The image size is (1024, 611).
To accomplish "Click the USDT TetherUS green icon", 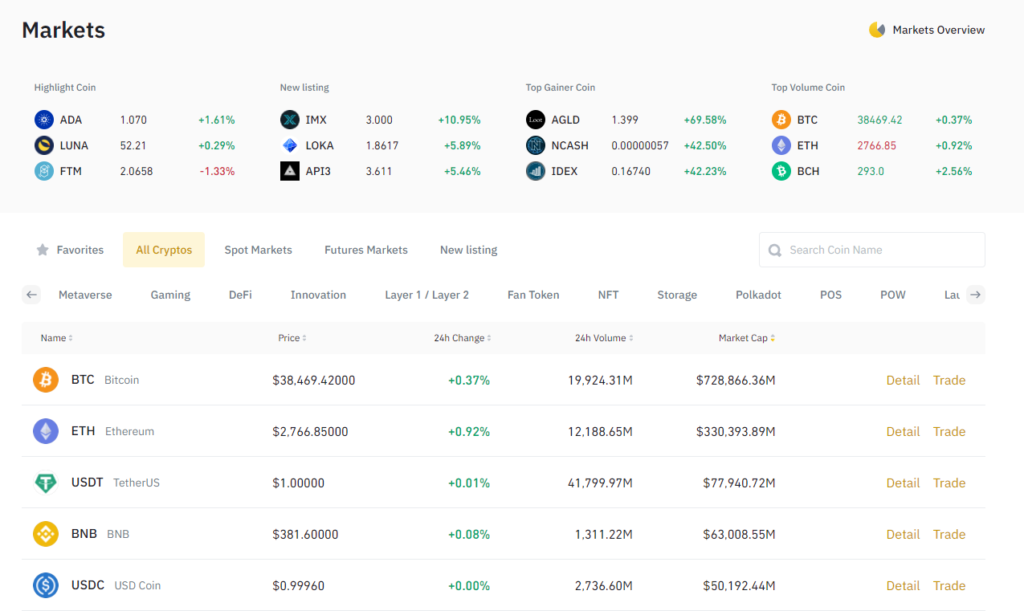I will point(47,482).
